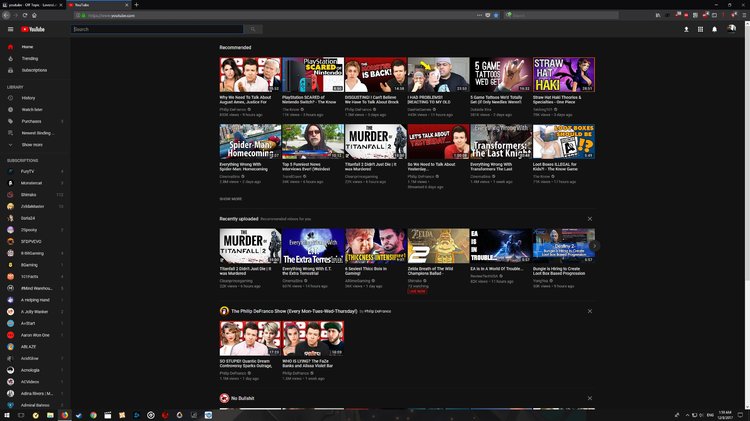This screenshot has width=750, height=421.
Task: Dismiss No Bullshit section
Action: click(590, 398)
